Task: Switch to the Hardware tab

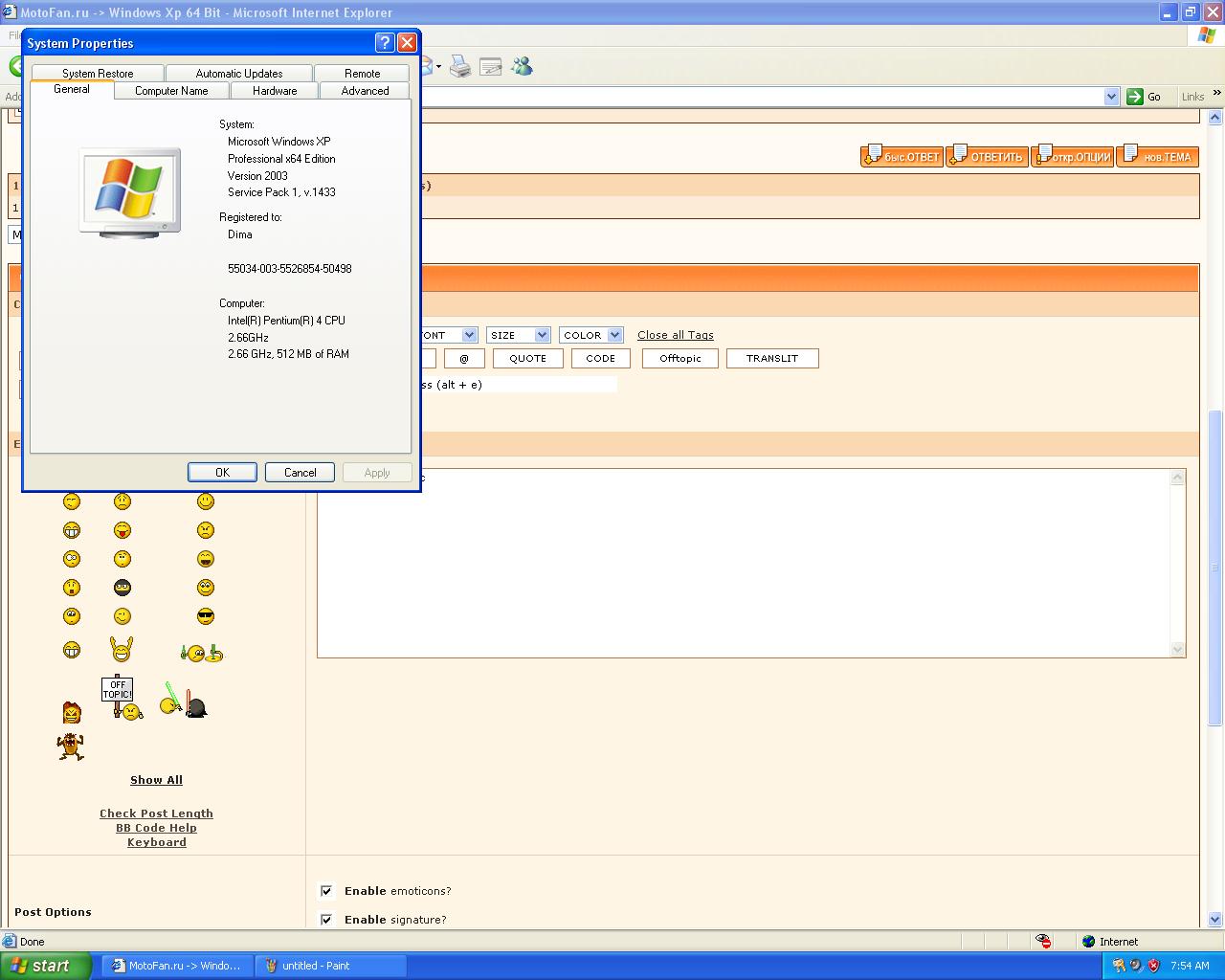Action: click(x=275, y=91)
